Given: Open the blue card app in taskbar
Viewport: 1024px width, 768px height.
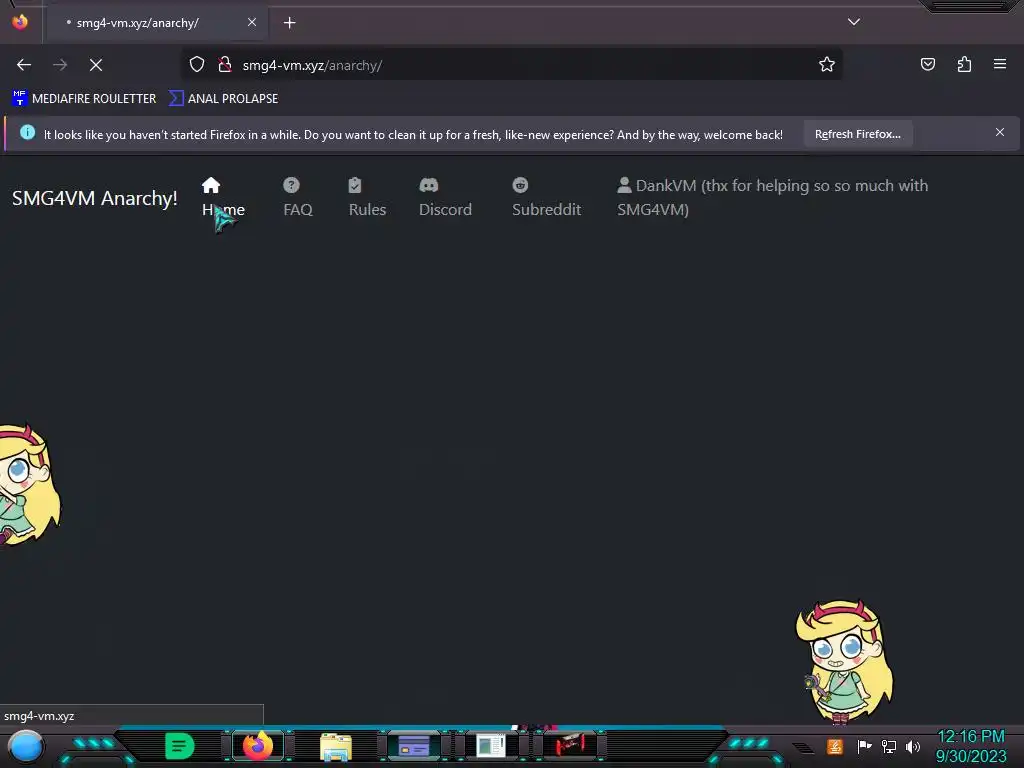Looking at the screenshot, I should pyautogui.click(x=413, y=746).
